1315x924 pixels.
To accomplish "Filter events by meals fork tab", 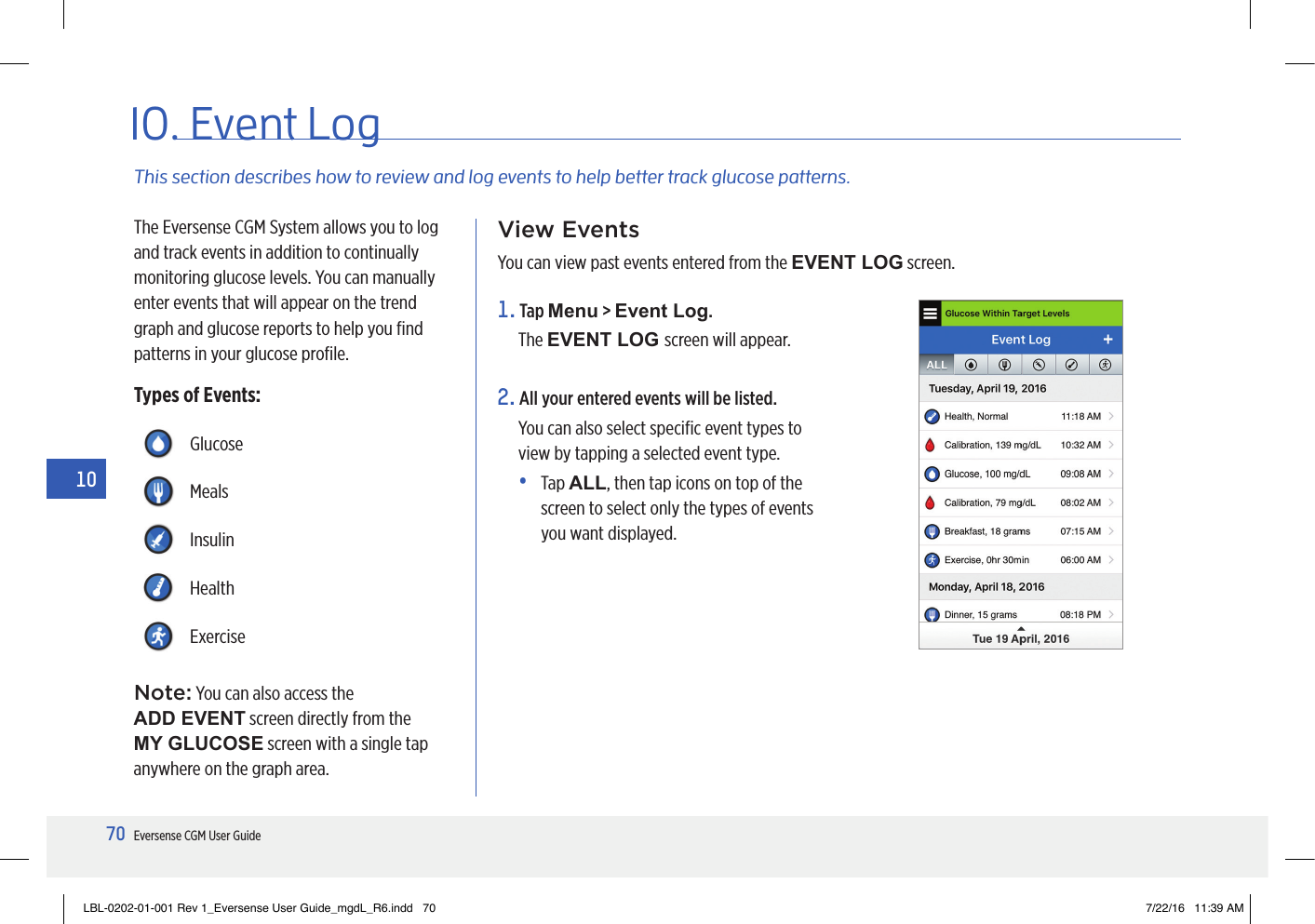I will tap(1004, 365).
